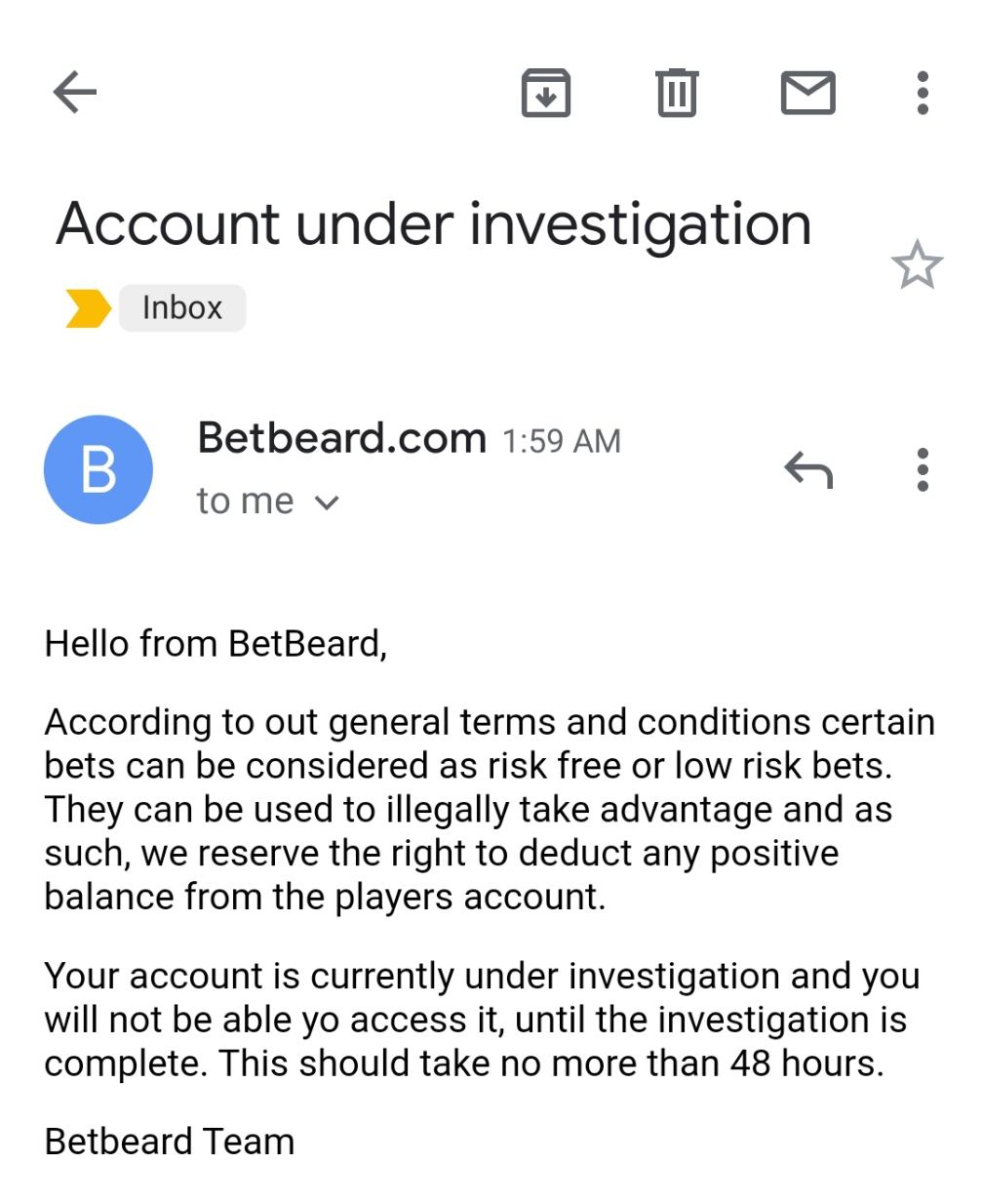Tap the "Hello from BetBeard" greeting line
The width and height of the screenshot is (983, 1204).
coord(216,644)
